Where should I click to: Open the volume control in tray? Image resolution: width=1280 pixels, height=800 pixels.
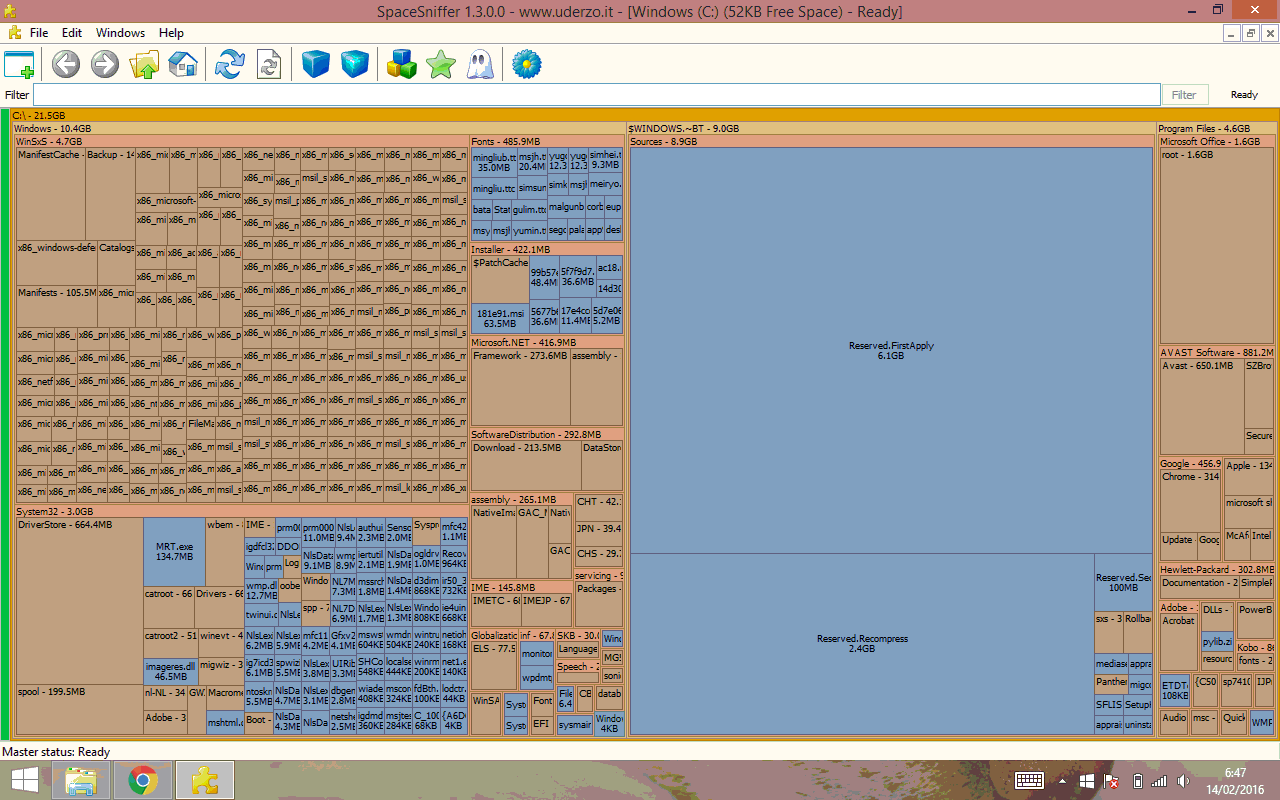click(x=1183, y=780)
